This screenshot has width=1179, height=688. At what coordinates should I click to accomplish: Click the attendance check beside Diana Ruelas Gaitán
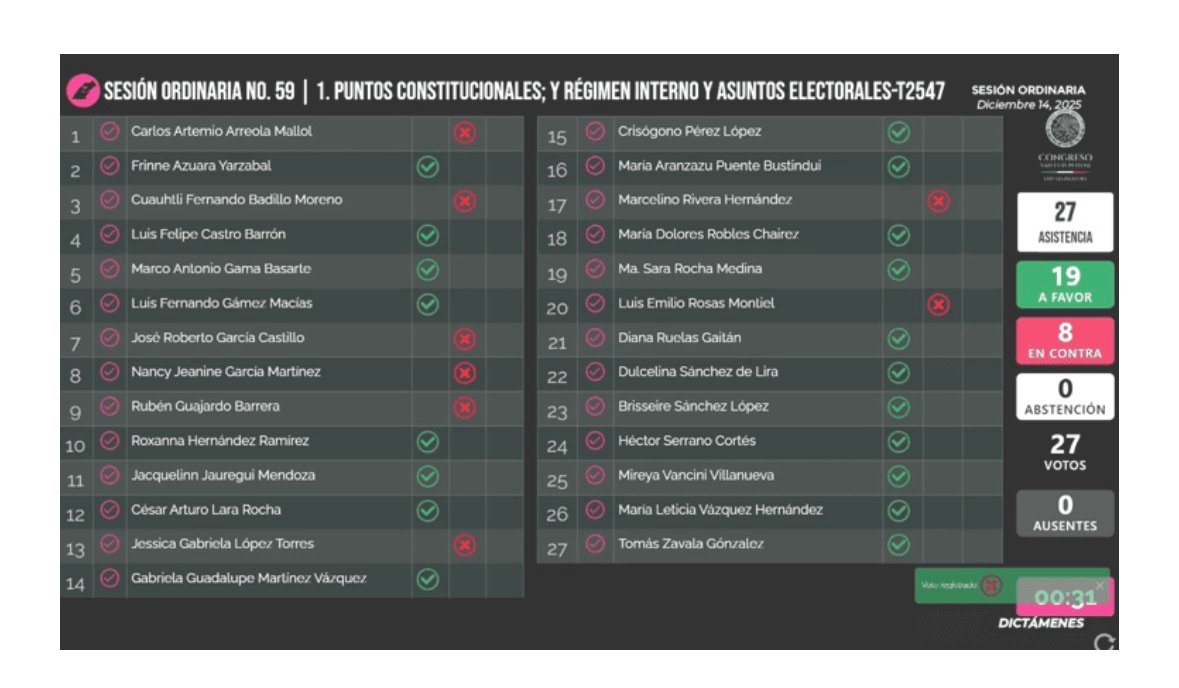[x=595, y=338]
